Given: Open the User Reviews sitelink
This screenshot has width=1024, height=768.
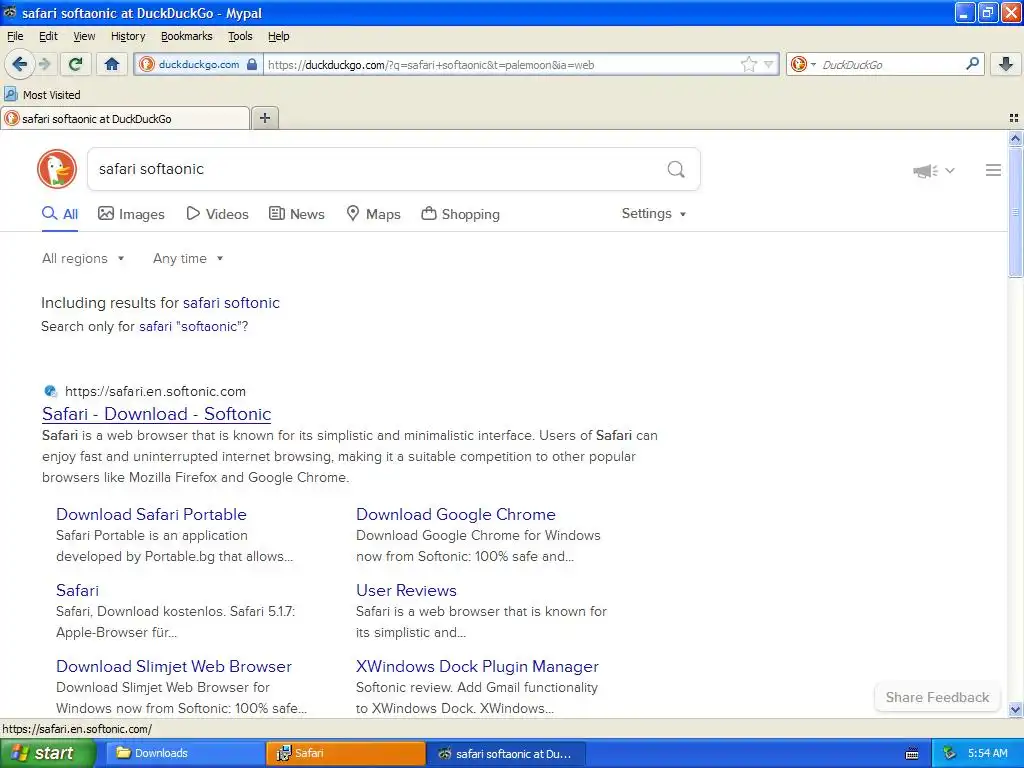Looking at the screenshot, I should click(406, 590).
